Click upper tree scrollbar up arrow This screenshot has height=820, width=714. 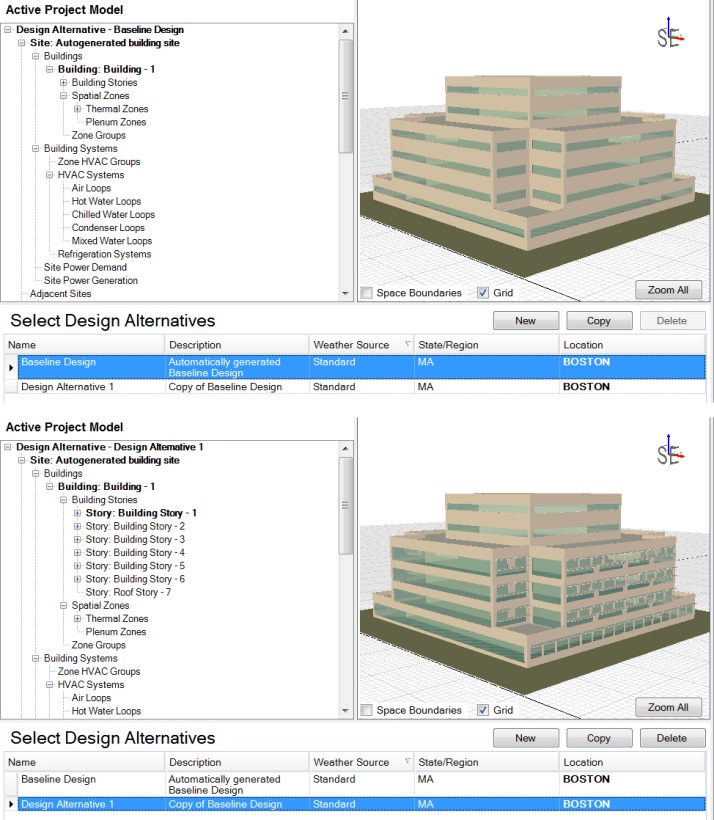coord(345,31)
